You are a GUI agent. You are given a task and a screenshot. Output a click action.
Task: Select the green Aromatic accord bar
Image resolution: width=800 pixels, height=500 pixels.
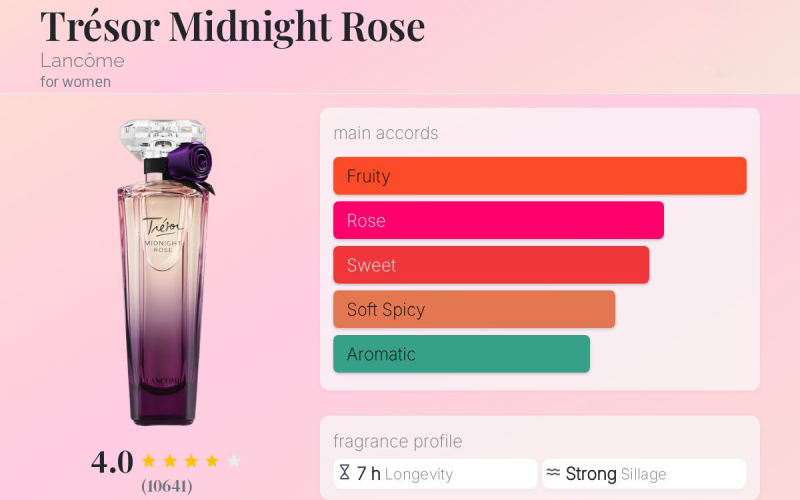pyautogui.click(x=461, y=354)
